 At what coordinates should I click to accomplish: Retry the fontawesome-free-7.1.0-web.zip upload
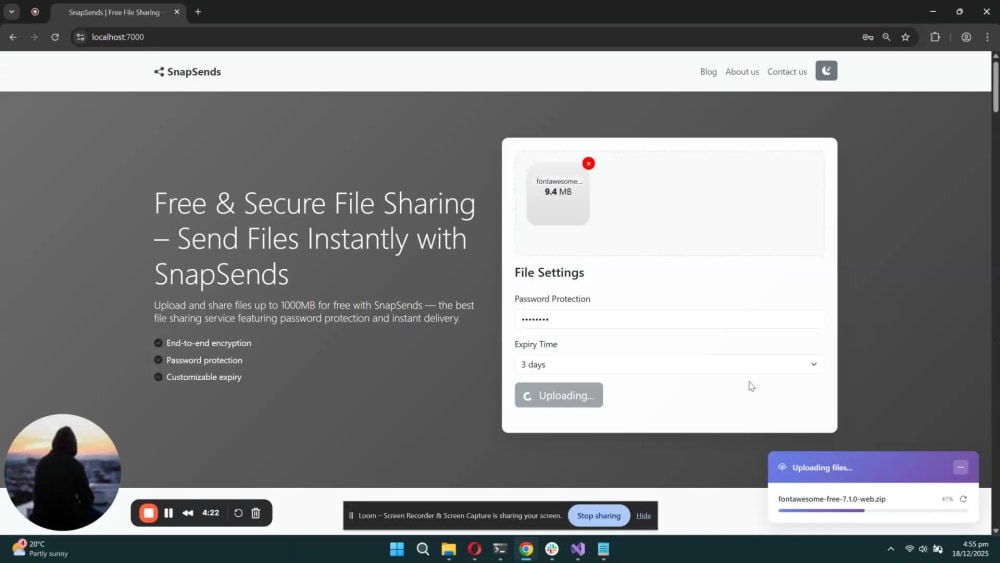click(963, 499)
